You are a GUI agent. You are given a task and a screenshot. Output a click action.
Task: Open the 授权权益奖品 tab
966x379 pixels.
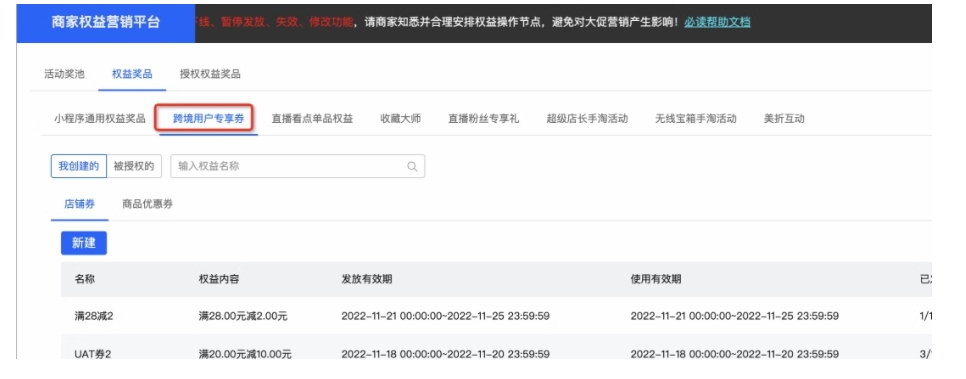pyautogui.click(x=210, y=75)
